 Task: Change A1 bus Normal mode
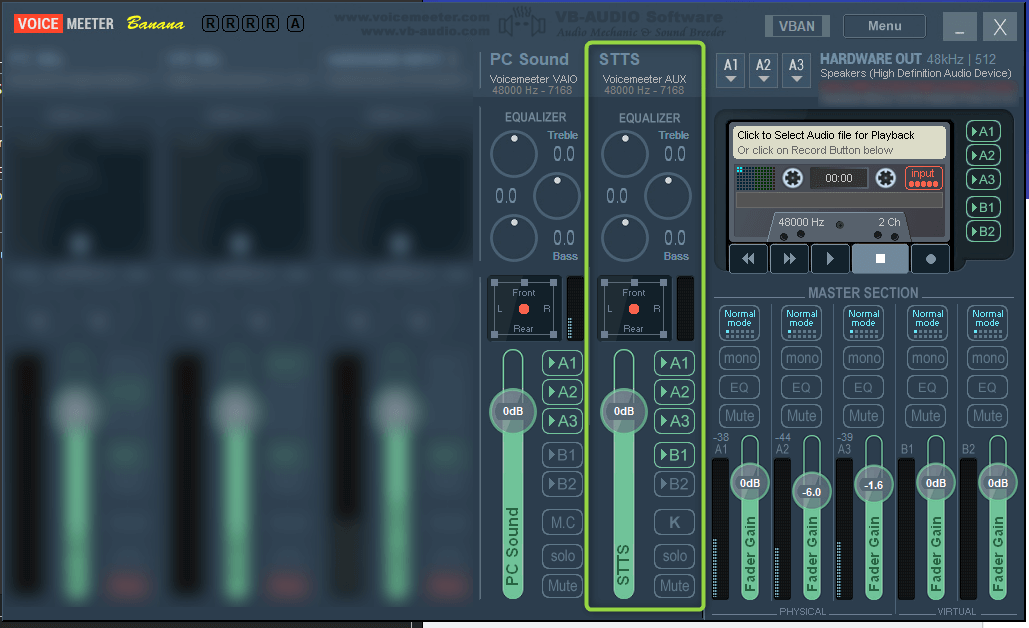(740, 322)
